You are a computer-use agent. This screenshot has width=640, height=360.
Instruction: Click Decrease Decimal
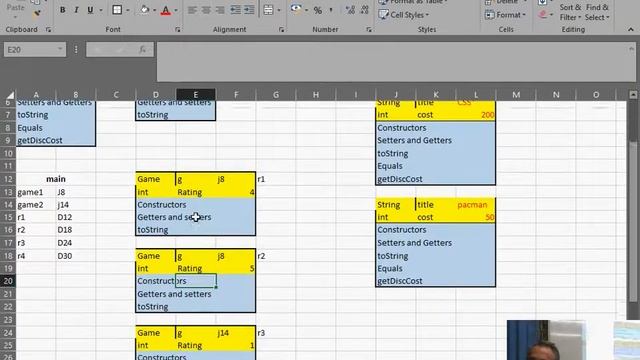(364, 10)
